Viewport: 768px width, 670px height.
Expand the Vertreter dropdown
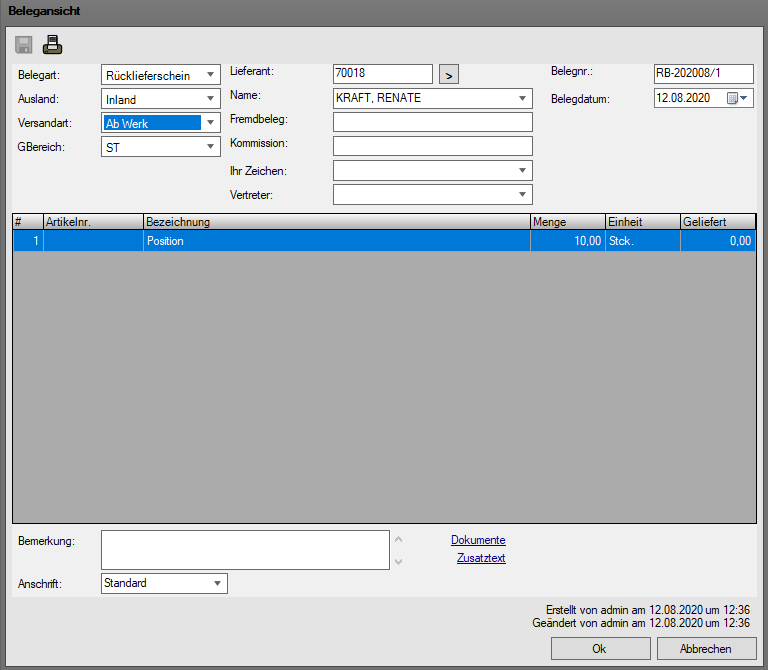[523, 195]
